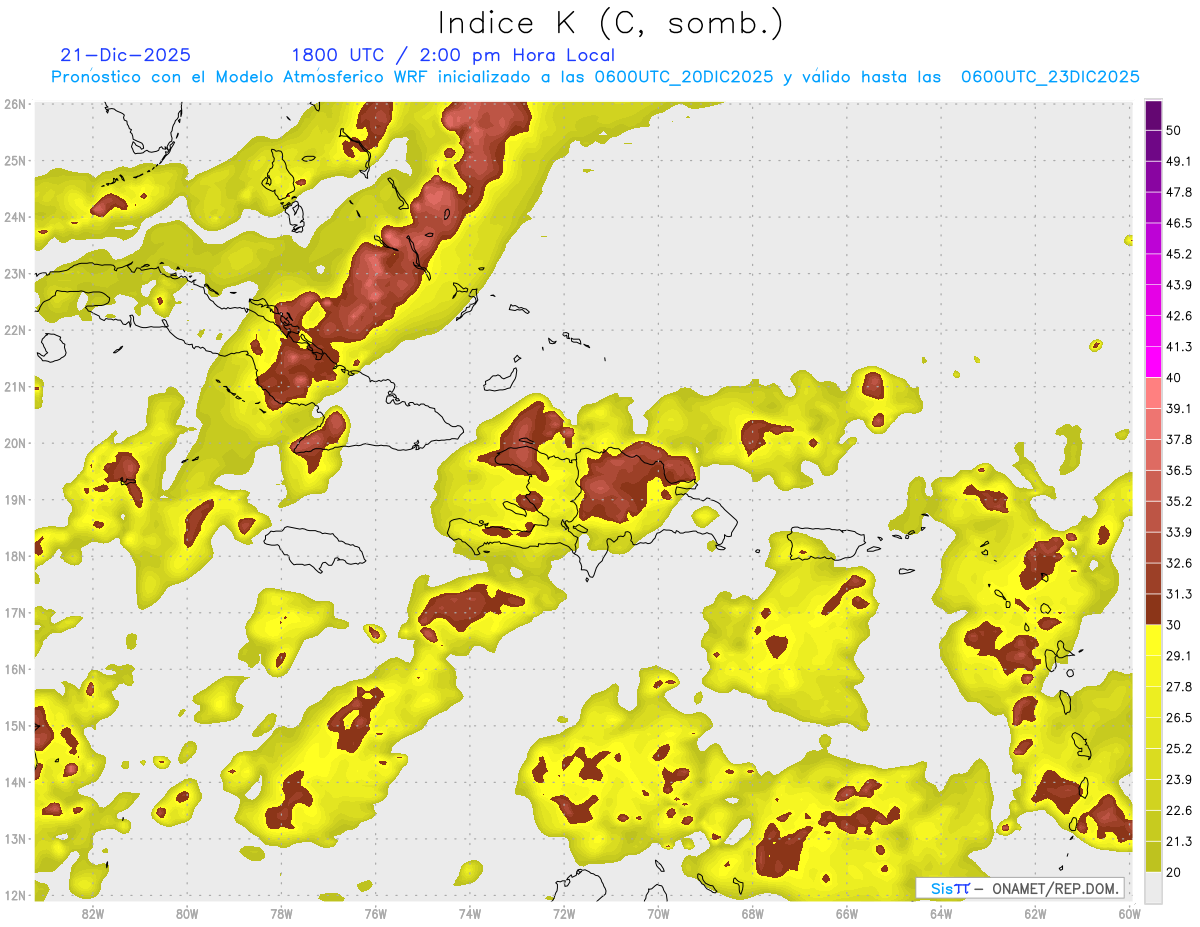Click the legend value "39.1"
Image resolution: width=1200 pixels, height=927 pixels.
1178,408
